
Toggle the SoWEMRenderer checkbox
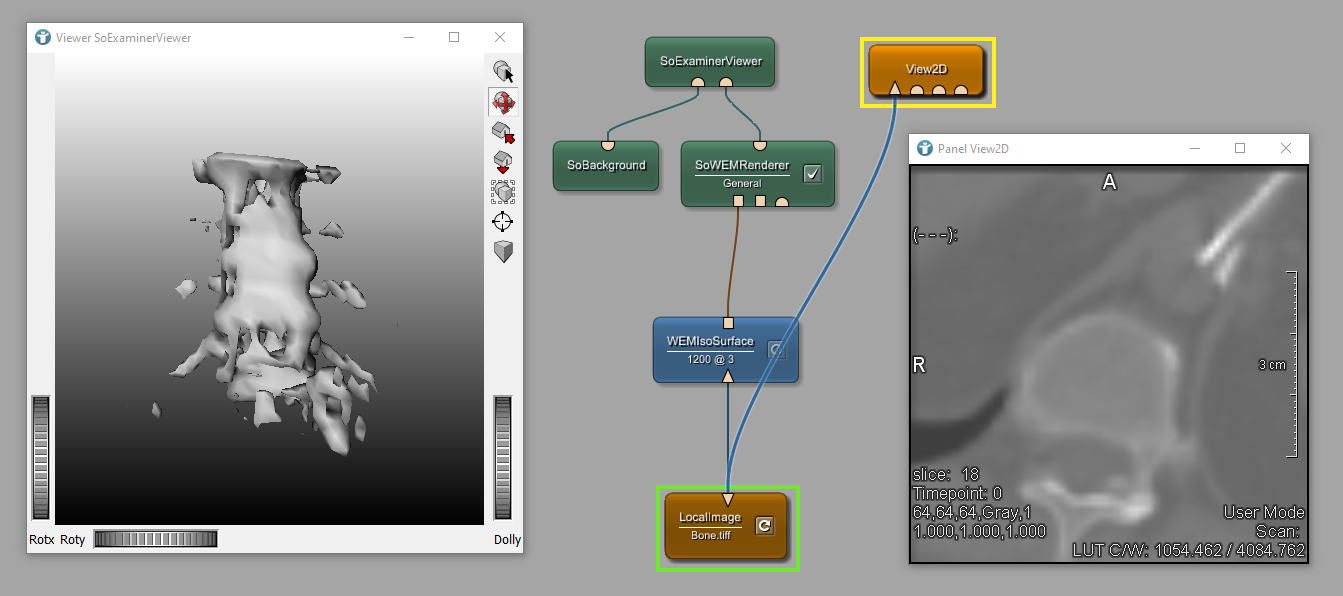[x=813, y=174]
